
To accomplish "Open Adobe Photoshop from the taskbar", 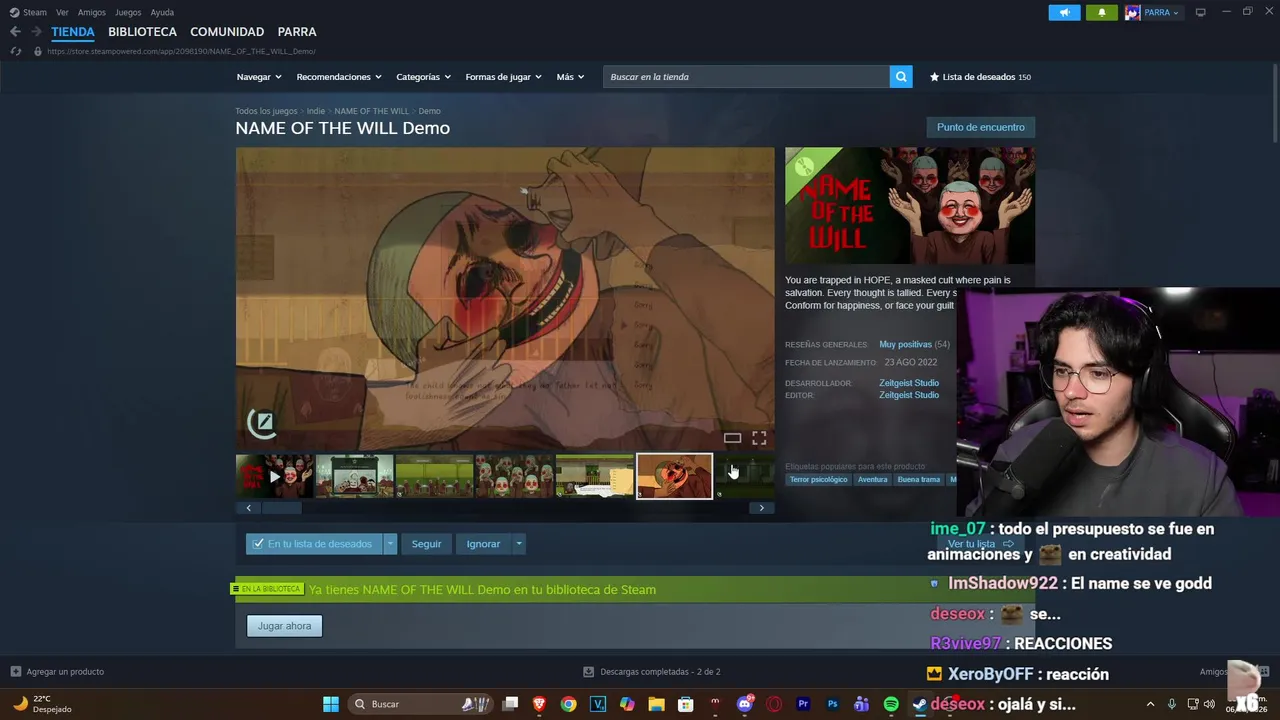I will 832,704.
